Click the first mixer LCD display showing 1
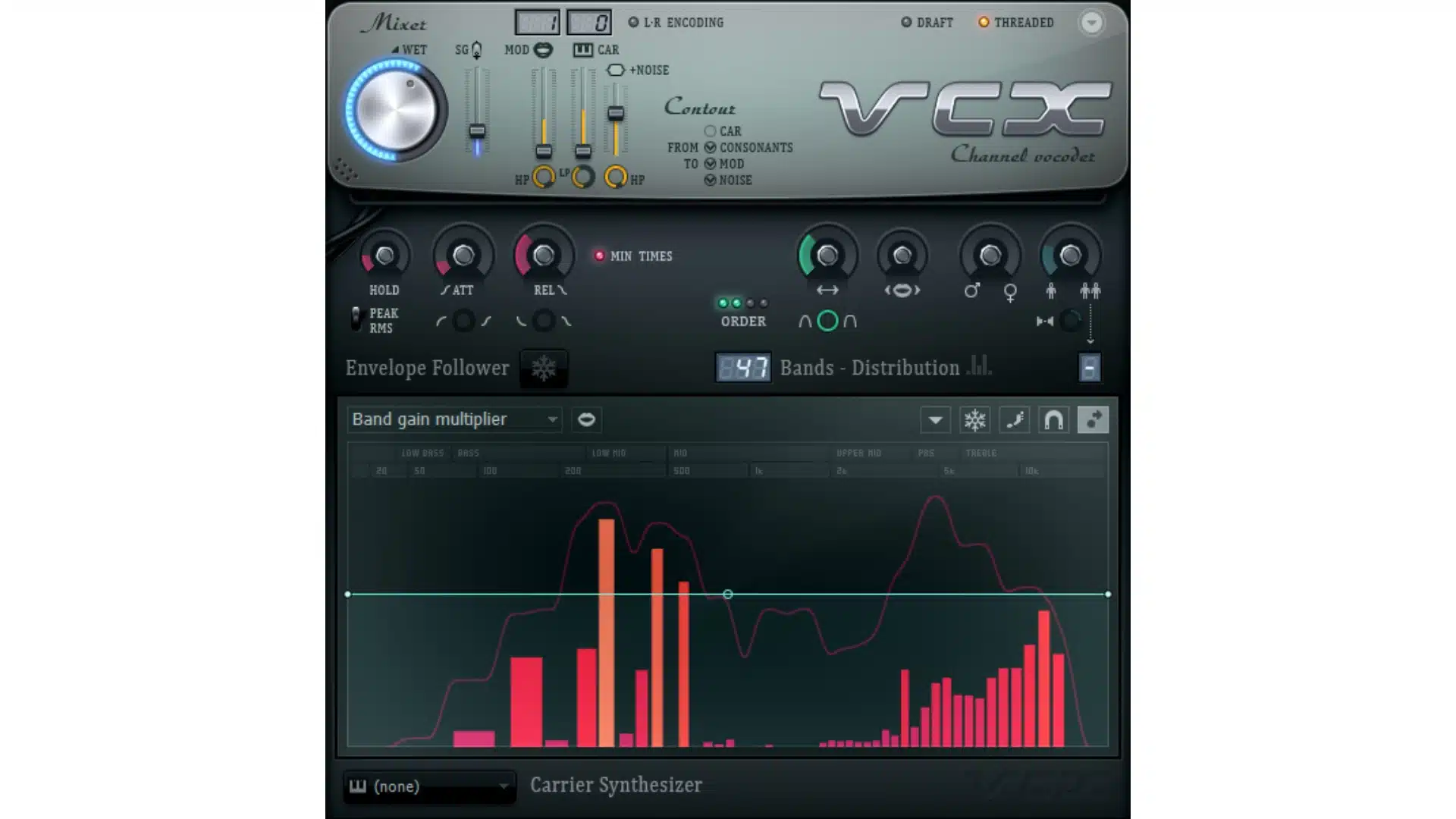The image size is (1456, 819). point(538,23)
